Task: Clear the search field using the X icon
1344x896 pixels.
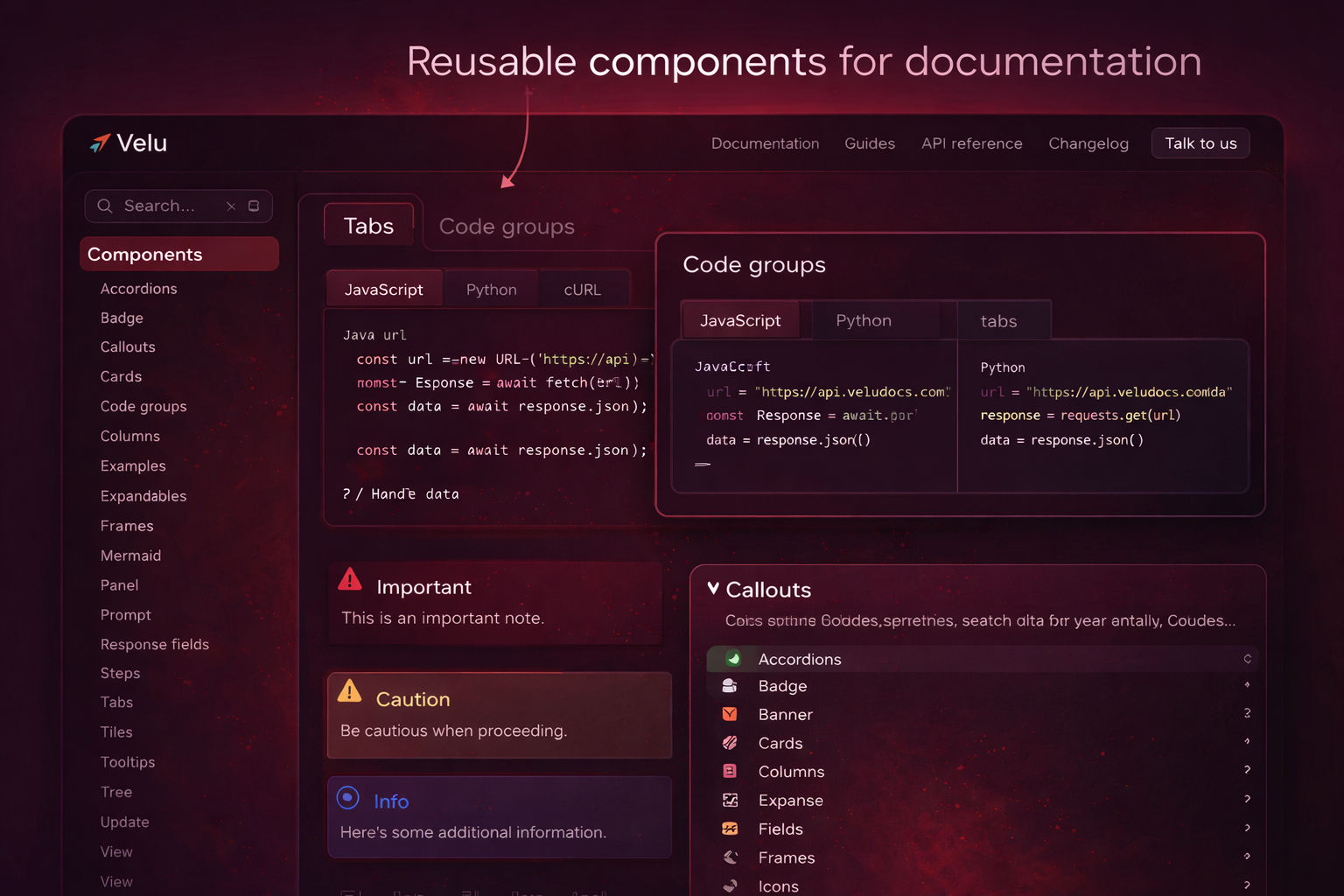Action: (231, 206)
